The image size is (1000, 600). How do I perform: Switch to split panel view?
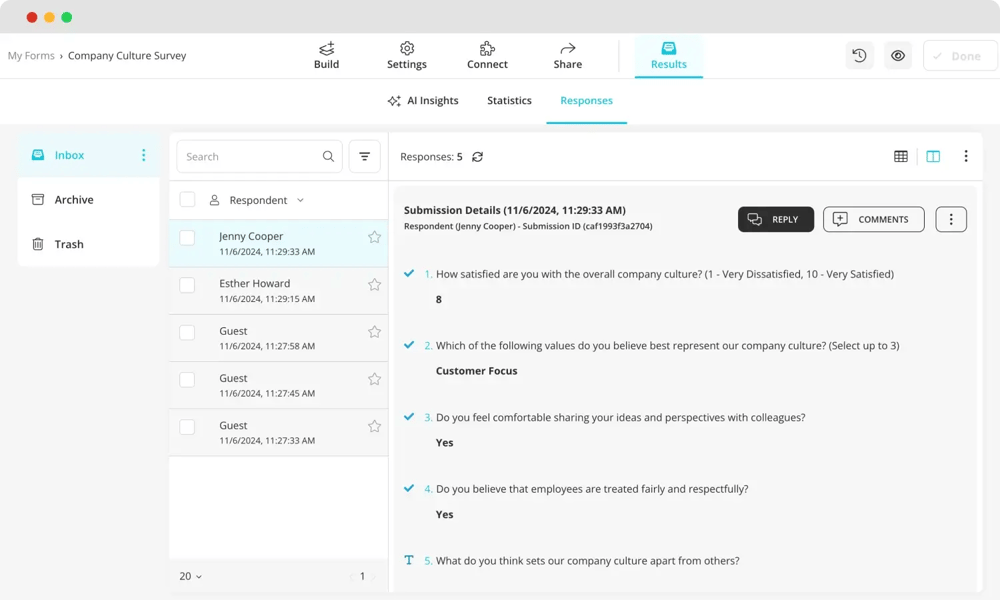pos(933,156)
